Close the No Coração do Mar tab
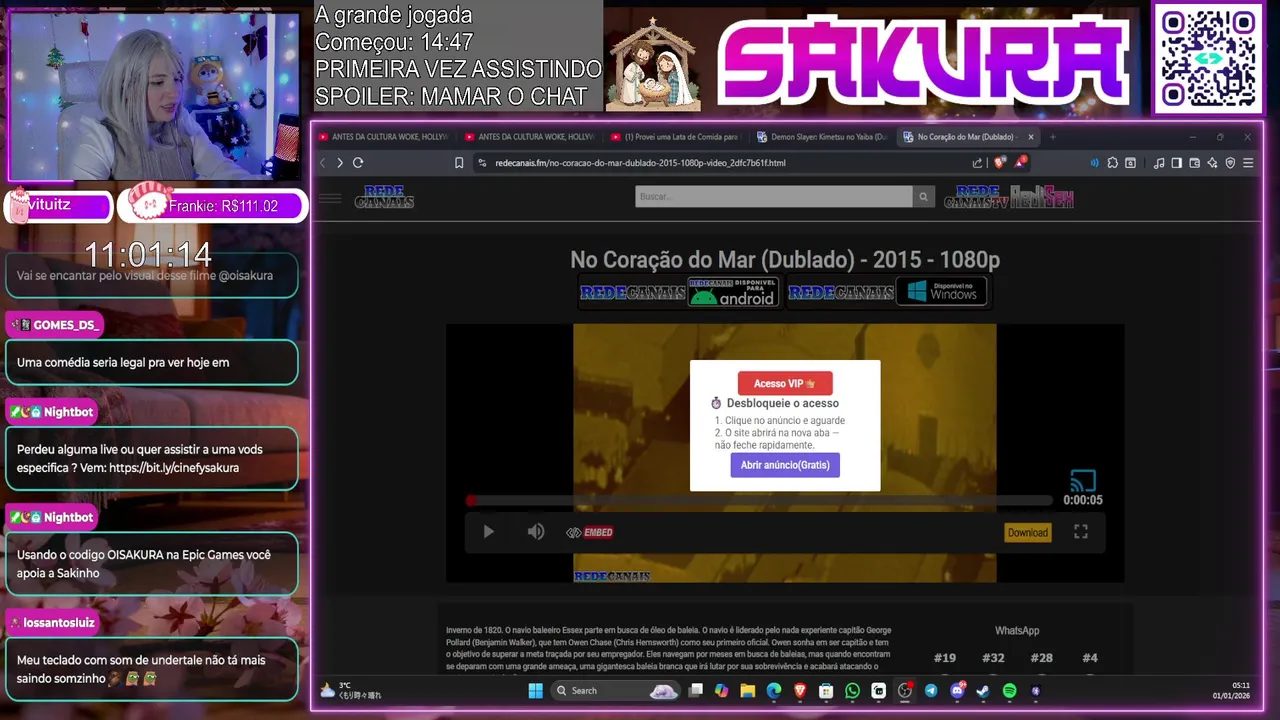 [x=1031, y=137]
